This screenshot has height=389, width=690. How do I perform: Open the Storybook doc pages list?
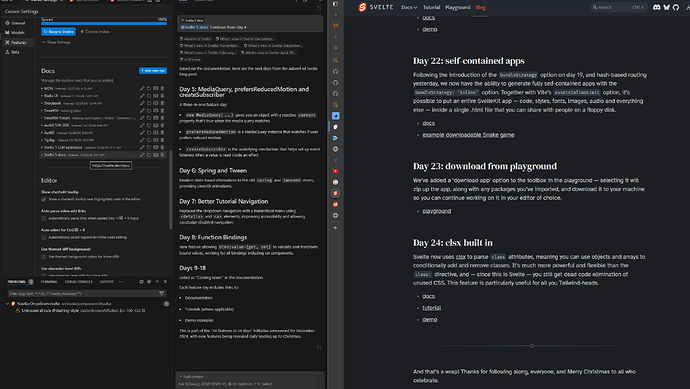pyautogui.click(x=155, y=103)
